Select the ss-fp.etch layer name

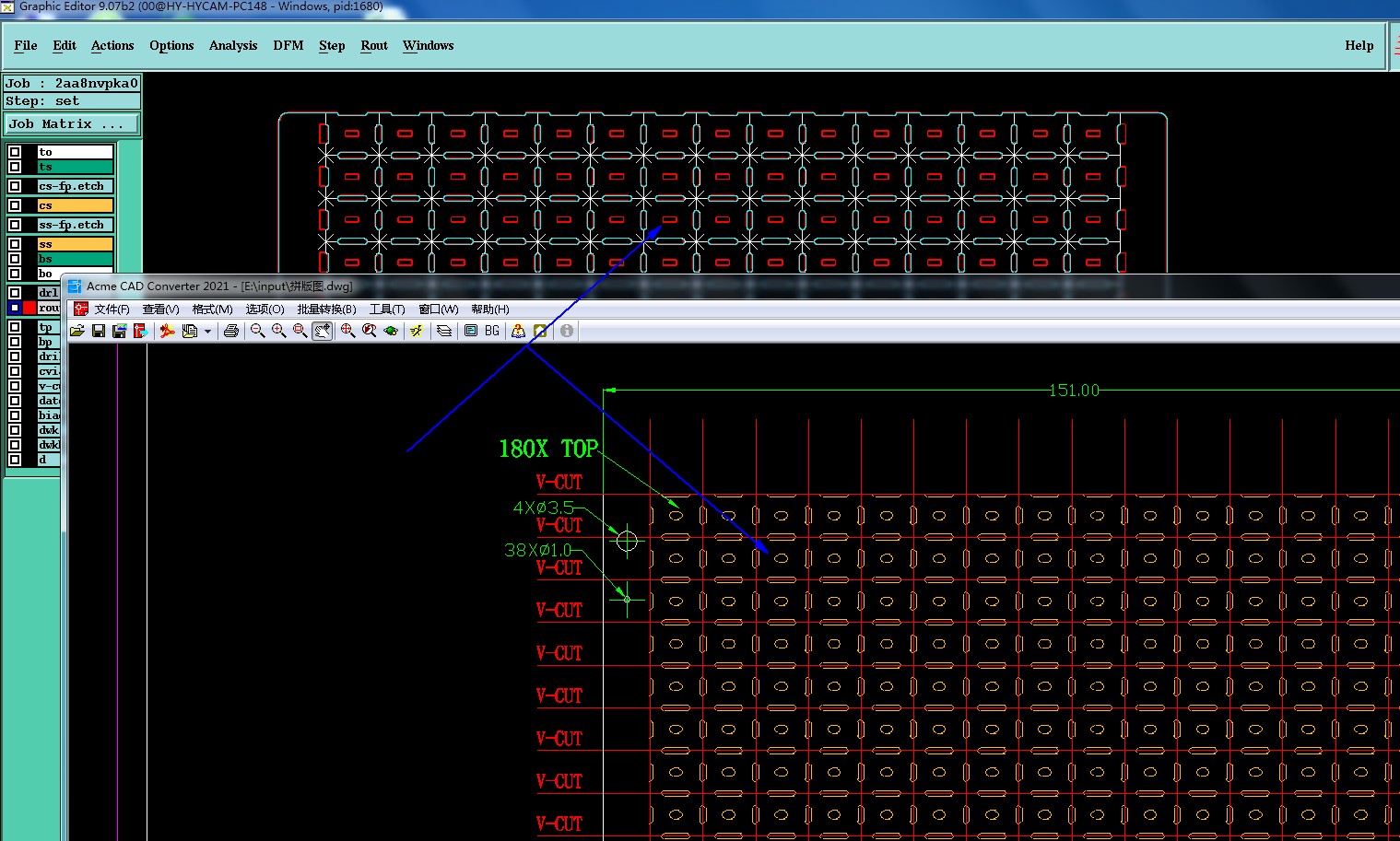pos(76,225)
